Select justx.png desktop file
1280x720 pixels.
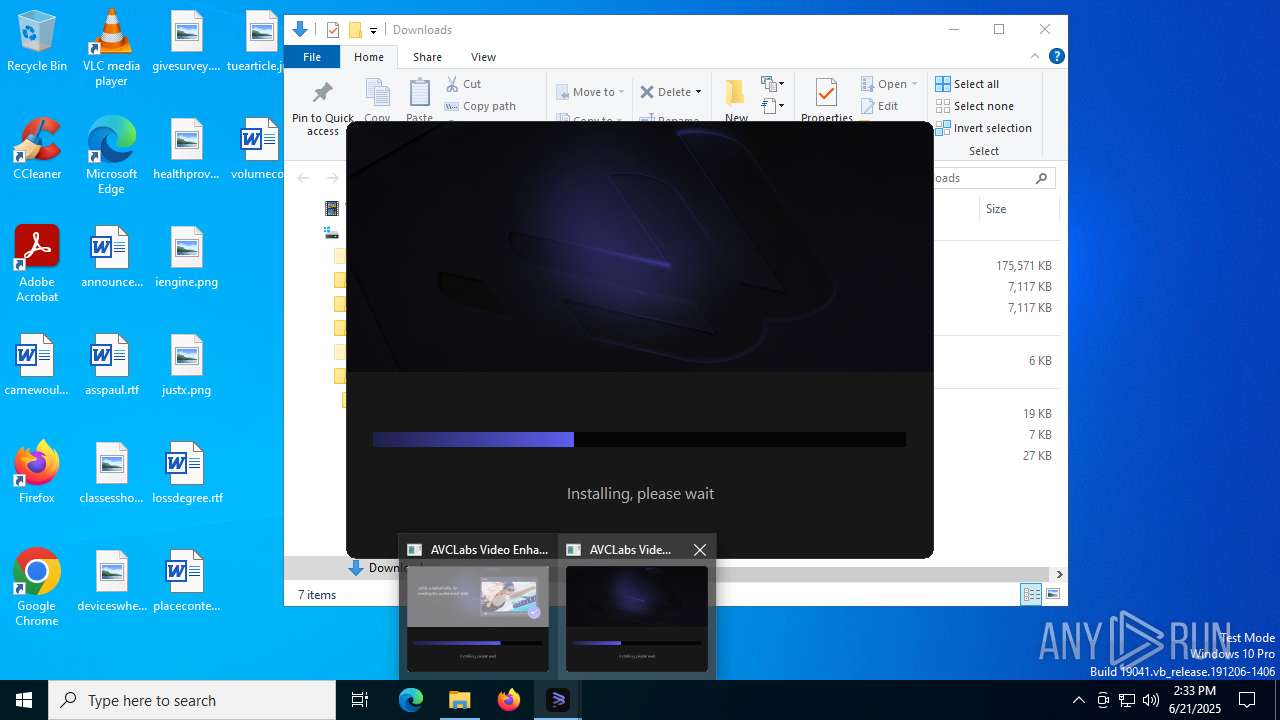point(186,366)
